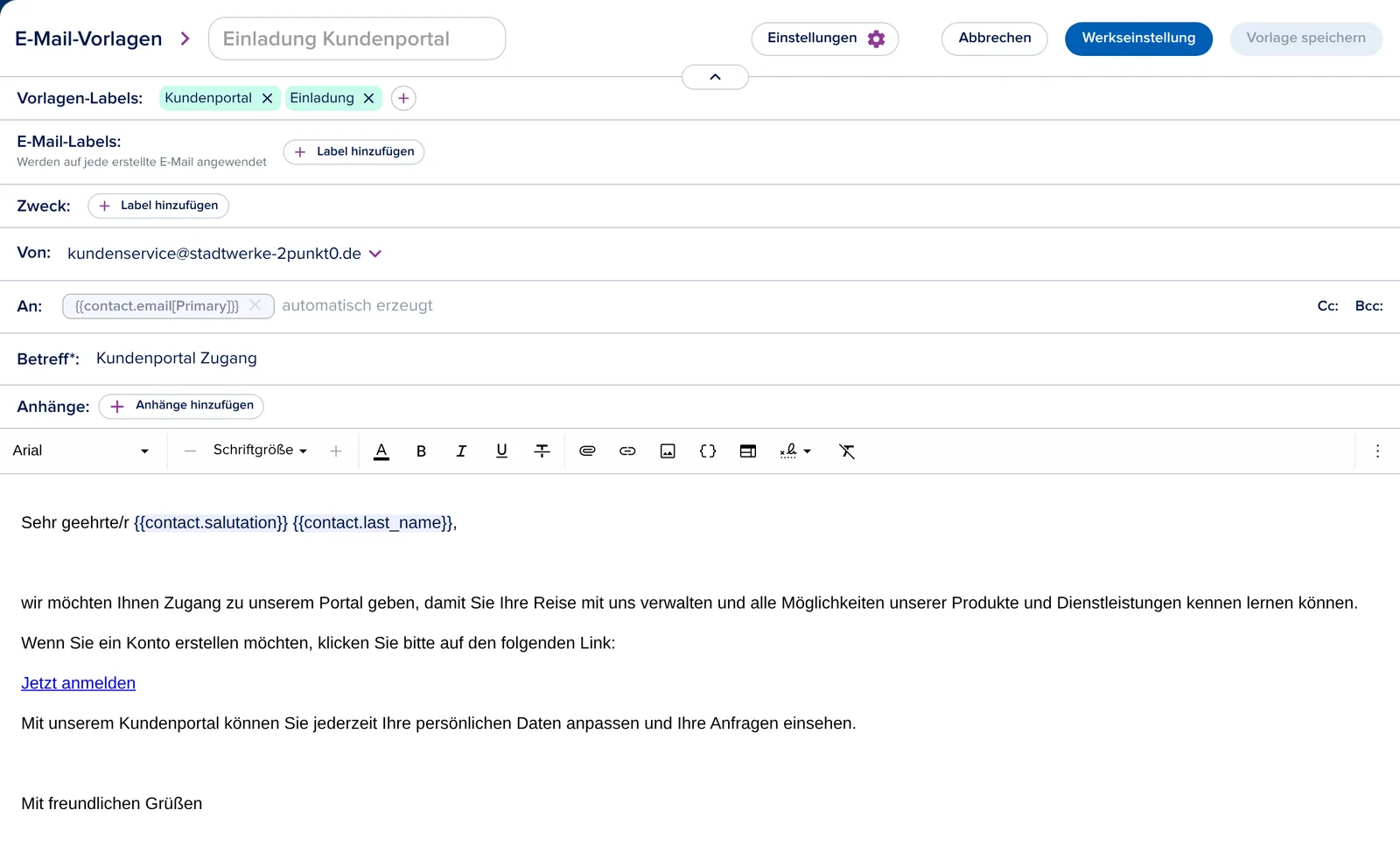
Task: Go back to E-Mail-Vorlagen breadcrumb
Action: pos(88,38)
